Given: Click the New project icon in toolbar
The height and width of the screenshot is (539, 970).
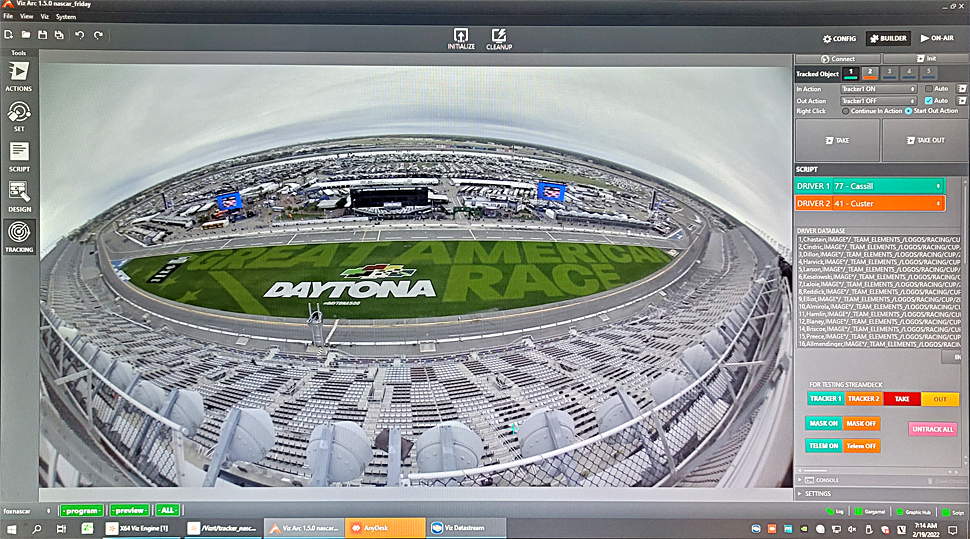Looking at the screenshot, I should click(9, 35).
